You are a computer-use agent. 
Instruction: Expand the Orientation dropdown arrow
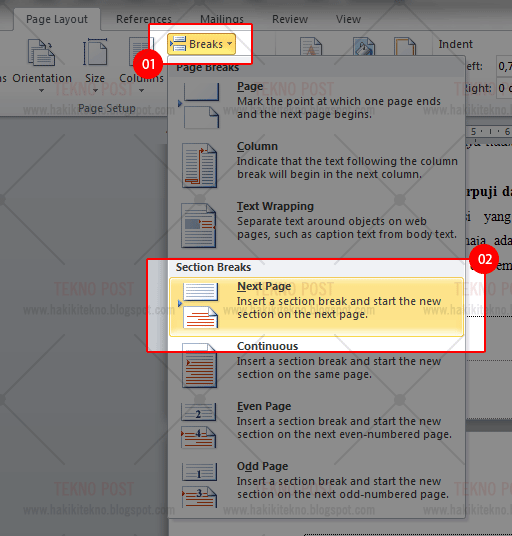[41, 91]
